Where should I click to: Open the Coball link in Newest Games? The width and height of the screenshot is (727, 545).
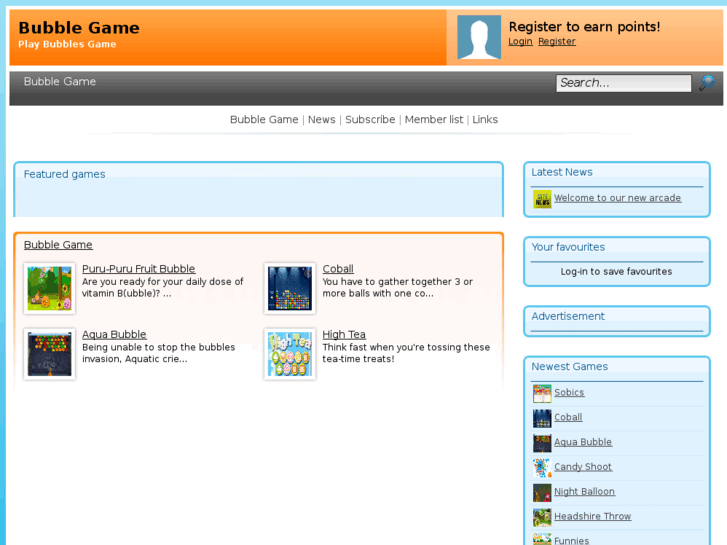tap(568, 417)
